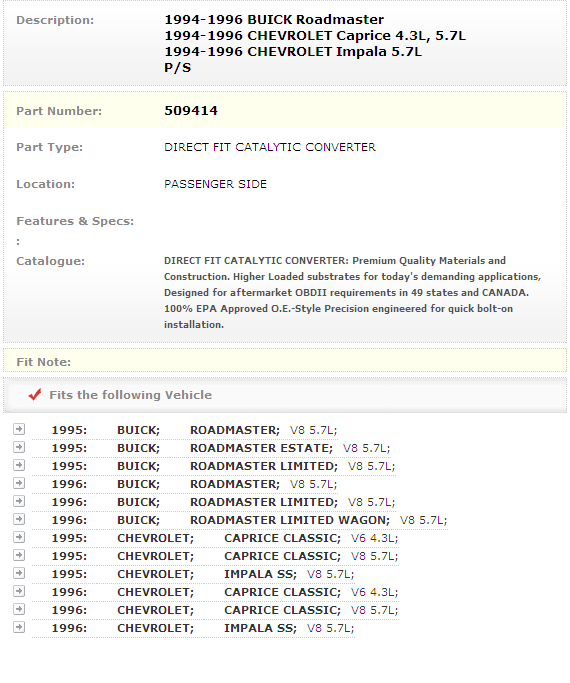Click part number 509414
The height and width of the screenshot is (683, 570).
[x=191, y=111]
